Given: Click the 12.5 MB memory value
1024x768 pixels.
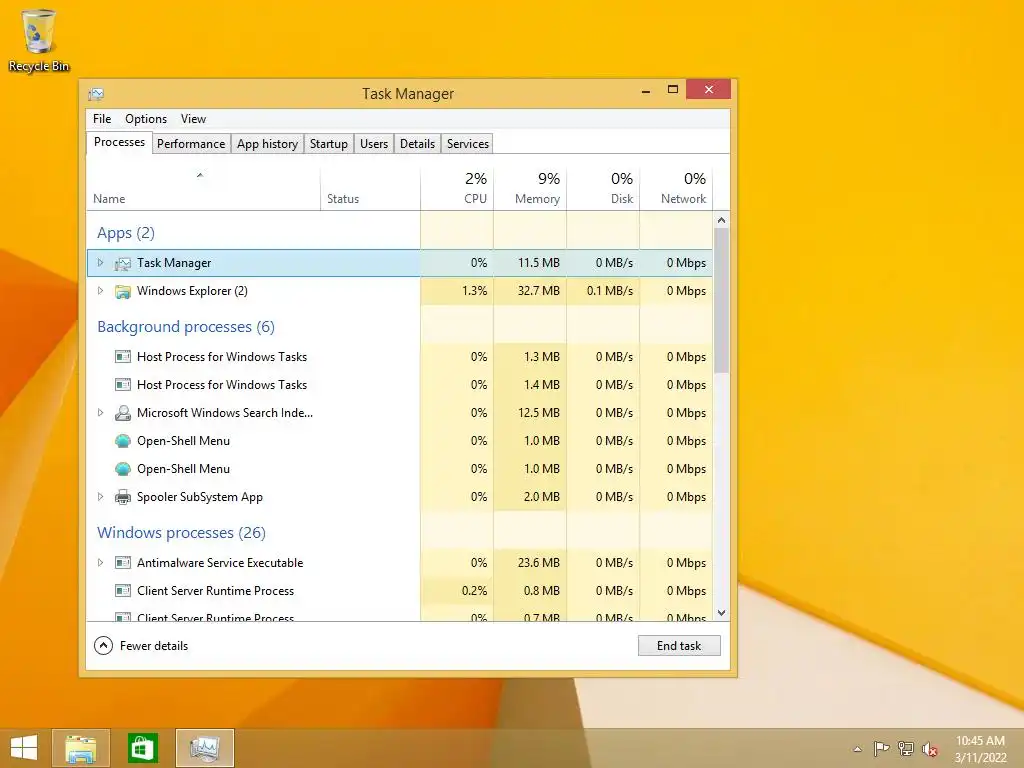Looking at the screenshot, I should click(x=539, y=413).
